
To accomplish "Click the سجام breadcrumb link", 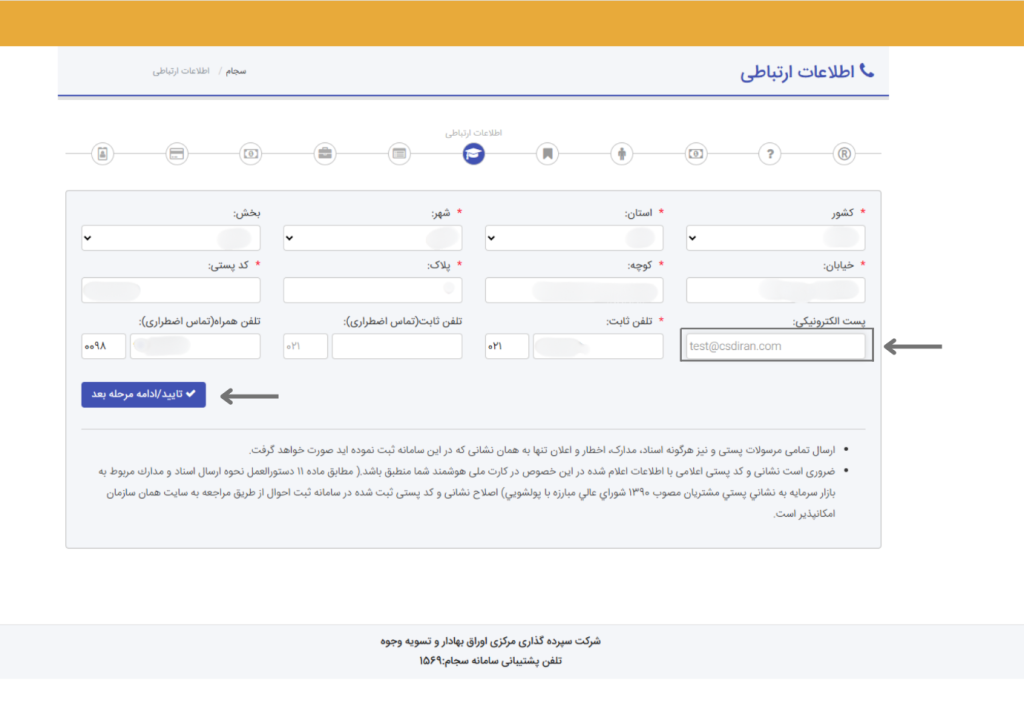I will tap(238, 72).
